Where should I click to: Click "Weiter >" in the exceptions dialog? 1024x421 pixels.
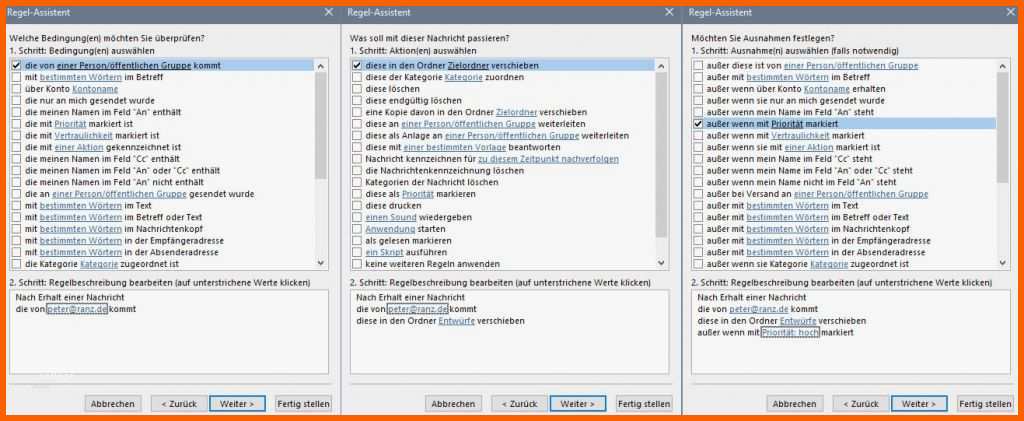919,403
